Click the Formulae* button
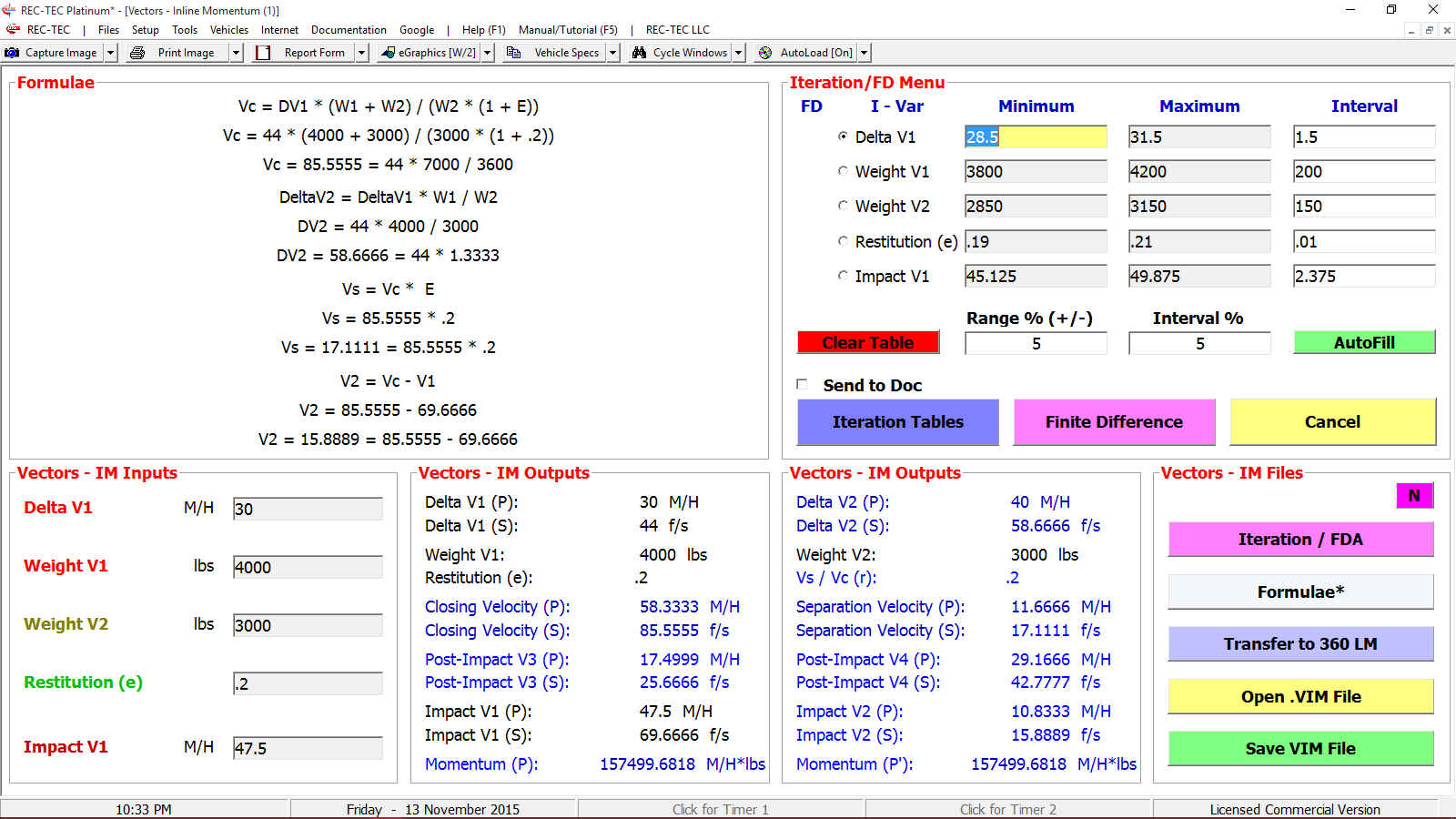 [1300, 592]
